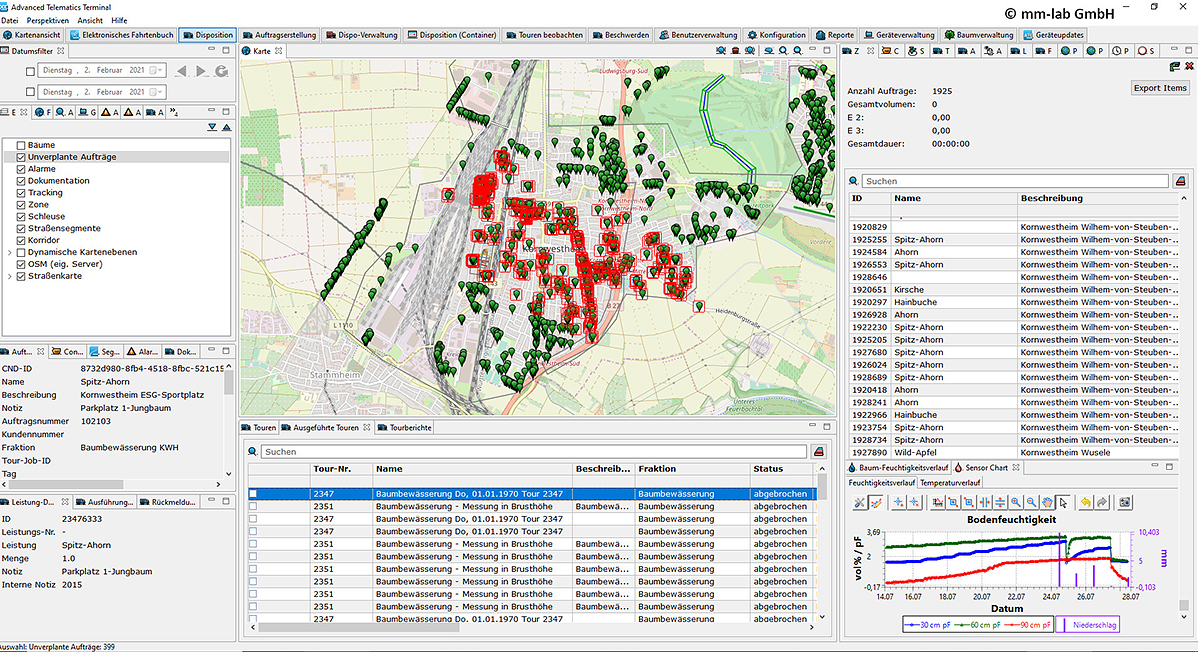1200x652 pixels.
Task: Expand the Straßenkarte tree node
Action: [9, 277]
